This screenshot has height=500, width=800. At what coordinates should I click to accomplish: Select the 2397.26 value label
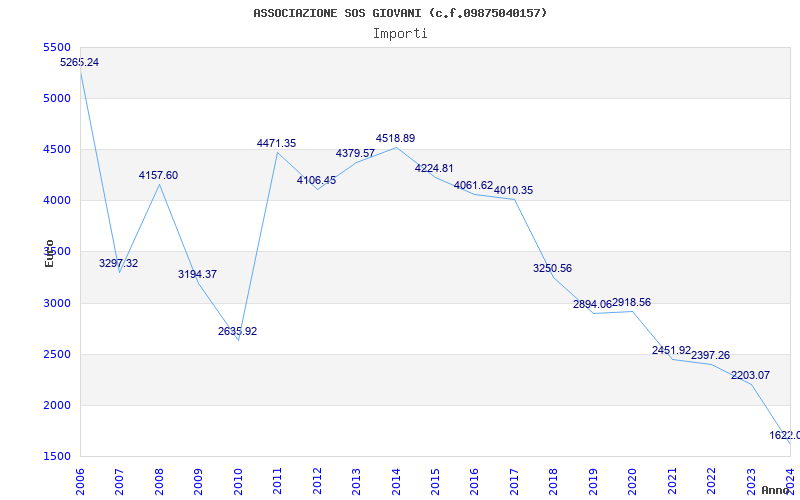click(710, 356)
